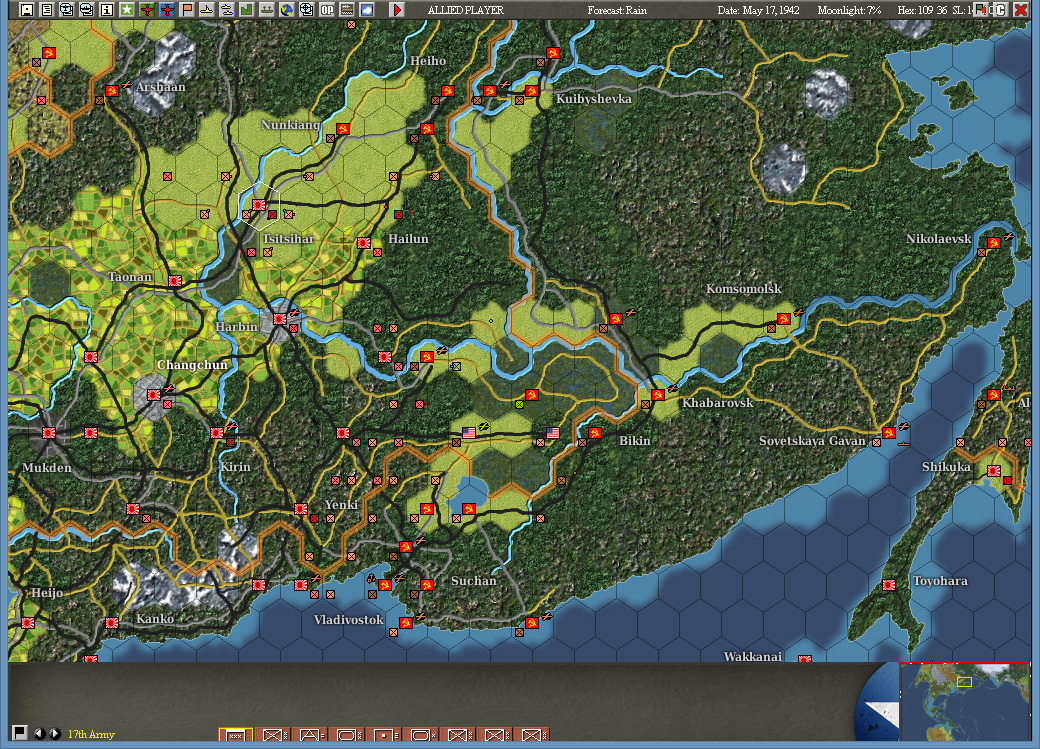Click the Soviet base flag at Komsomolsk
The image size is (1040, 749).
point(783,319)
